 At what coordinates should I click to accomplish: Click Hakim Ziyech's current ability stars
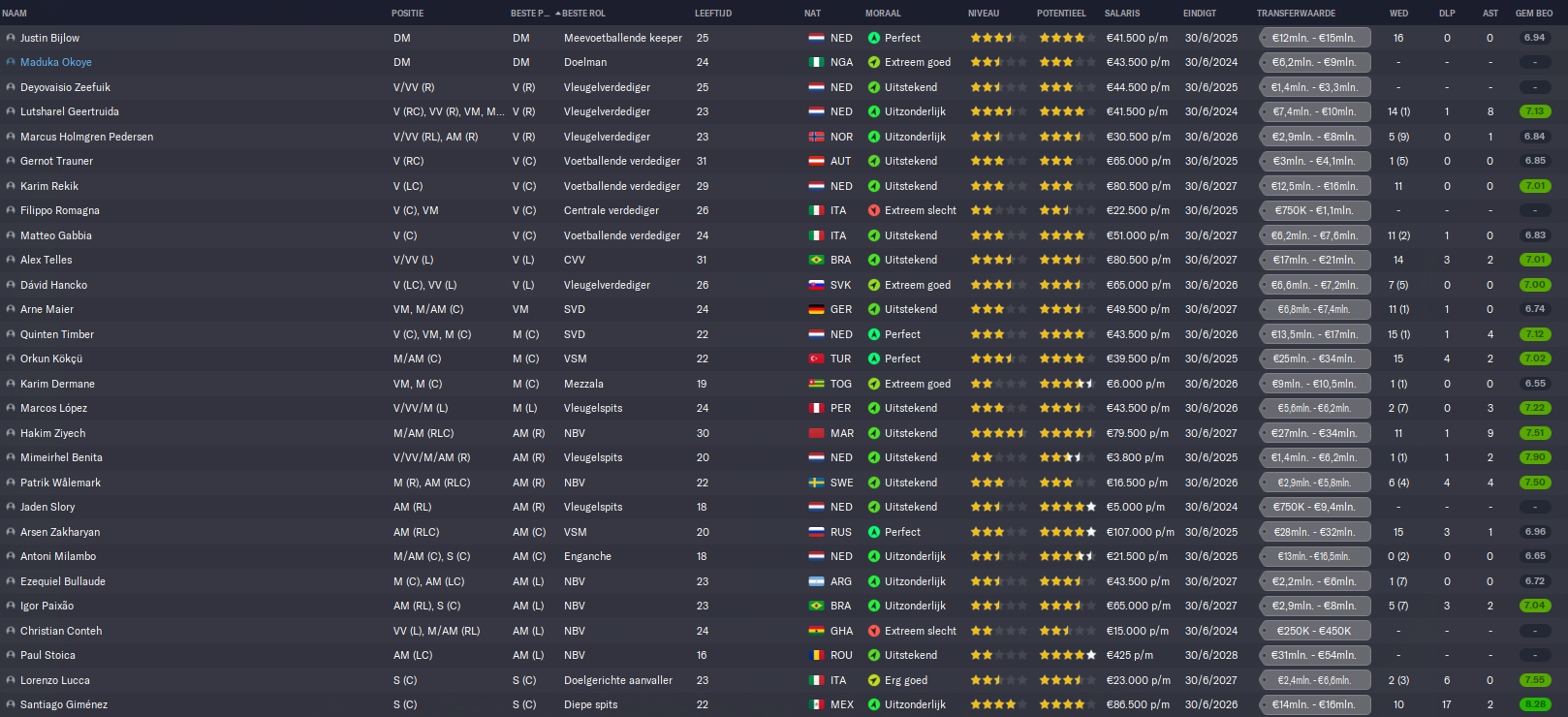click(x=998, y=433)
